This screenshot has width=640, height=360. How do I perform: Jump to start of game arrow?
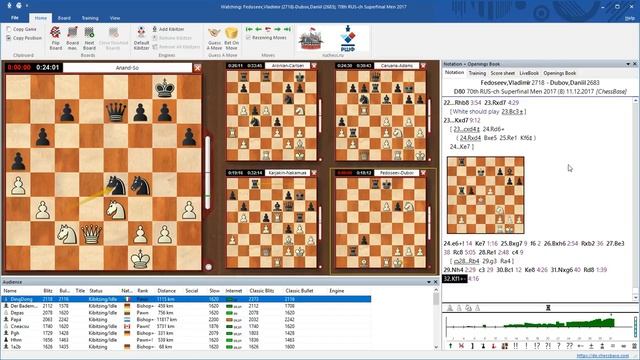pyautogui.click(x=249, y=29)
